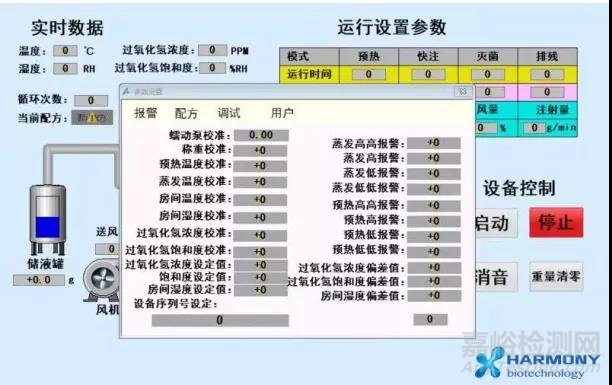Edit the 预热低报警 field
Screen dimensions: 612x385
coord(434,237)
